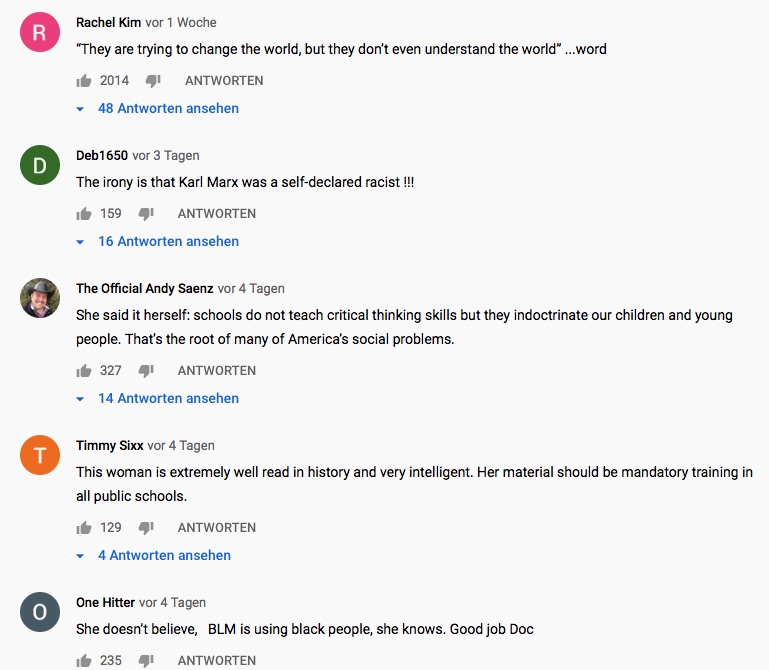Viewport: 769px width, 670px height.
Task: Thumbs up One Hitter's comment
Action: coord(84,660)
